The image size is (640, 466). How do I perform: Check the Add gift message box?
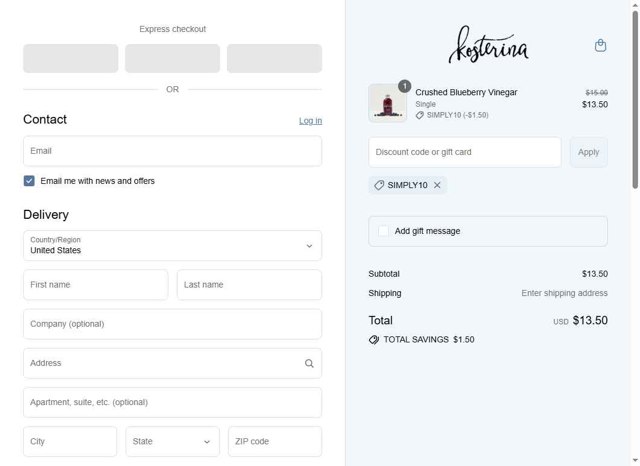(383, 231)
